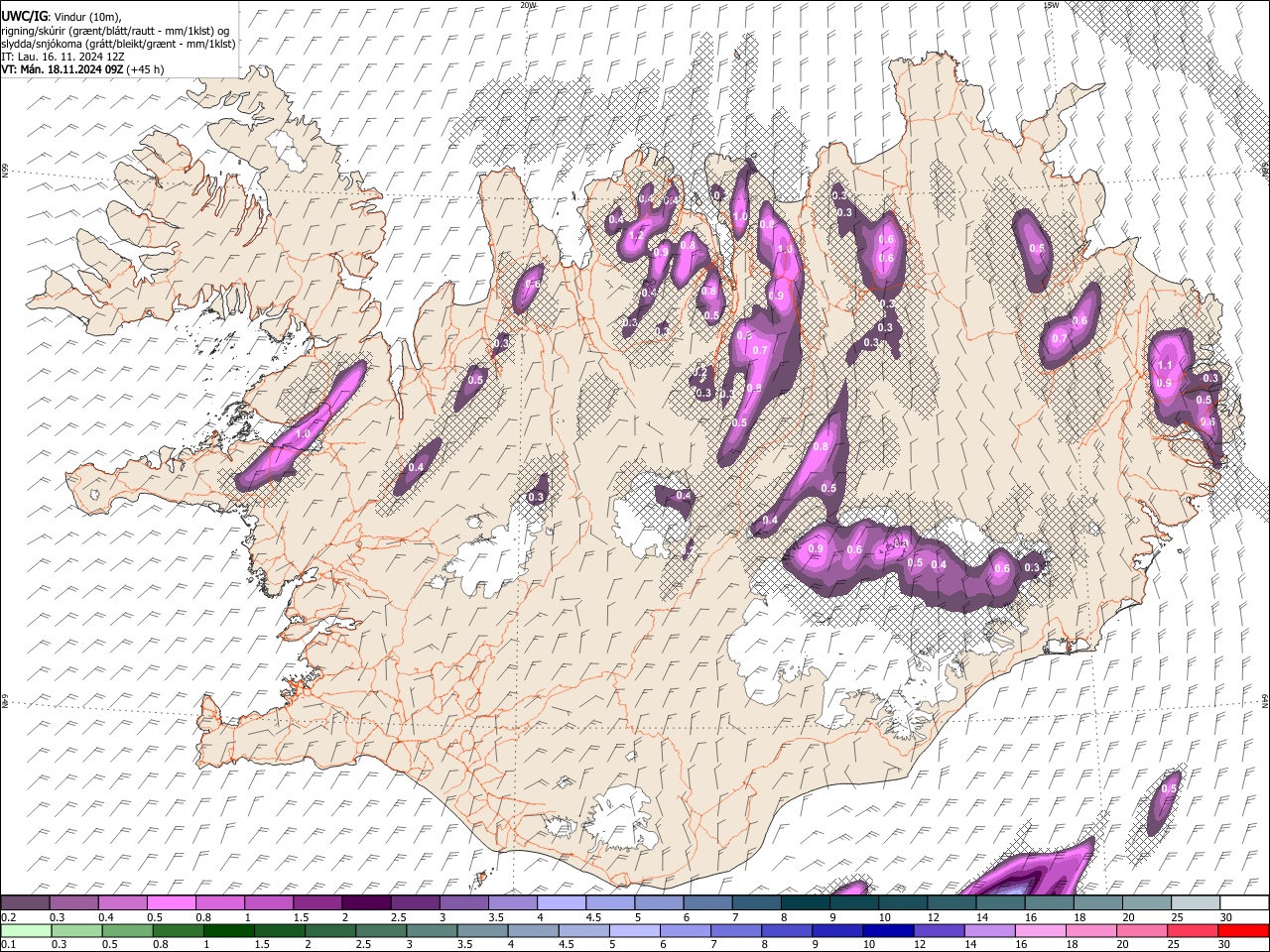The height and width of the screenshot is (952, 1270).
Task: Click the "20W" longitude label at top
Action: 528,5
